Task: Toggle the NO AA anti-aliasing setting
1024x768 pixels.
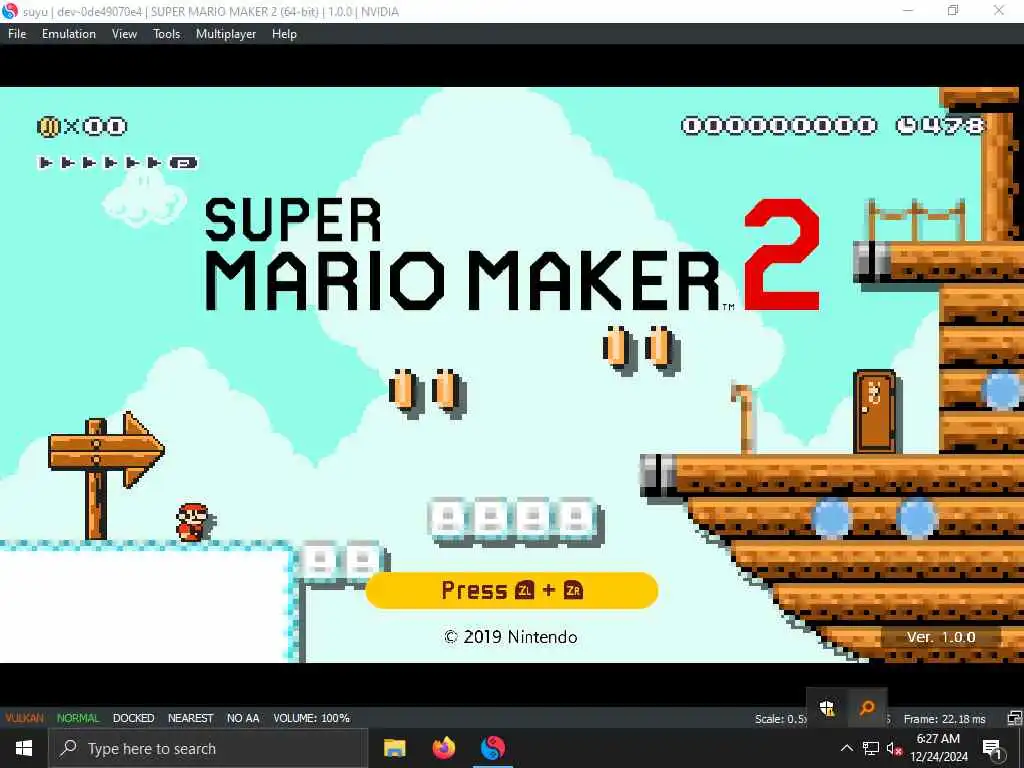Action: coord(243,718)
